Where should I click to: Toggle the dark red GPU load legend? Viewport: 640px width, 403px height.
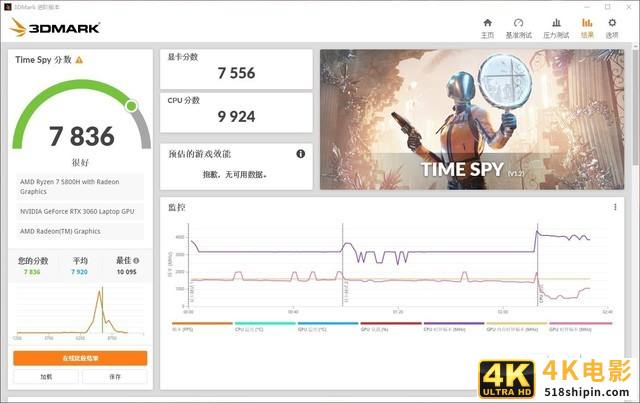(x=391, y=326)
